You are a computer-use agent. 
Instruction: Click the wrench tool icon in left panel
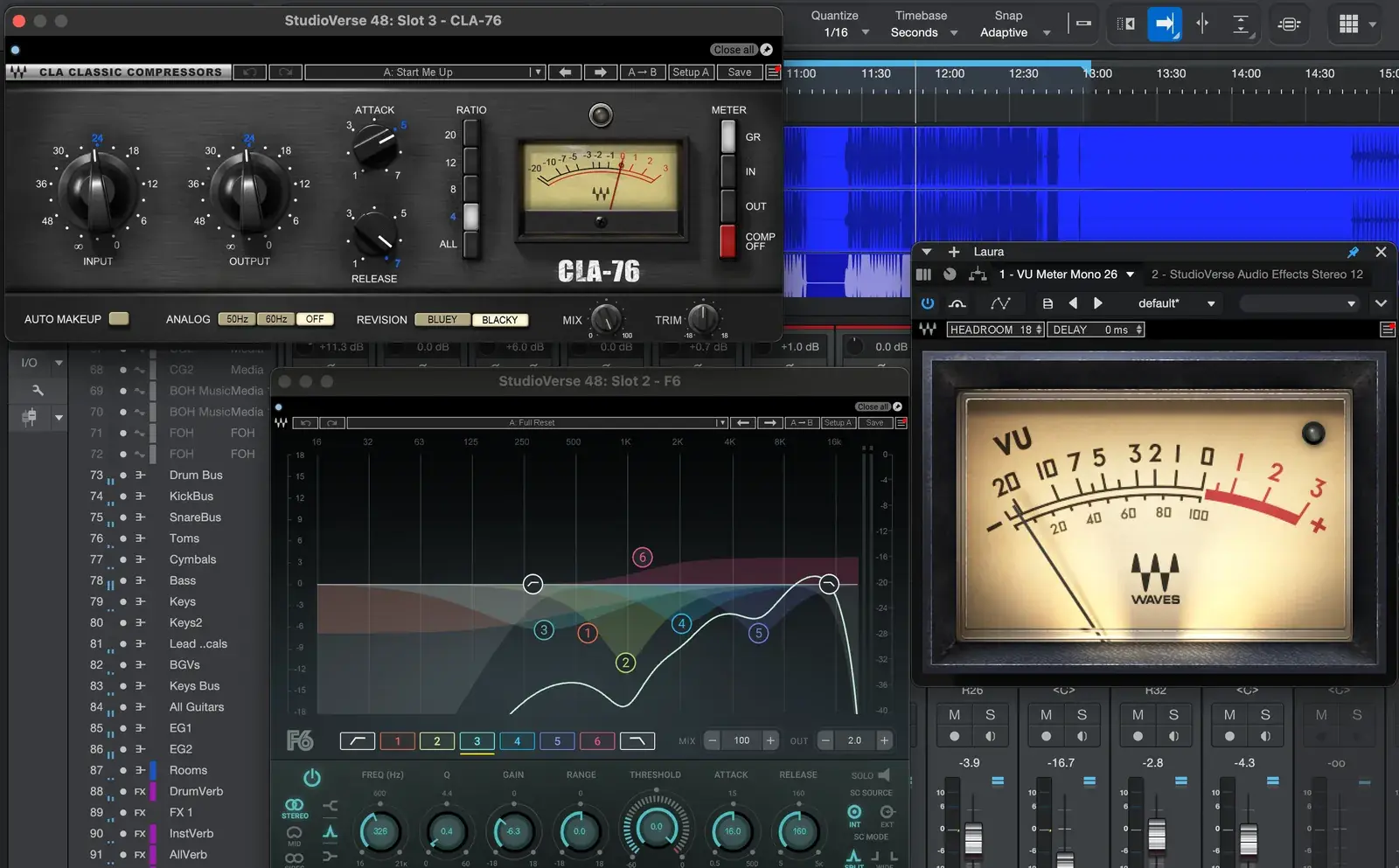(37, 390)
